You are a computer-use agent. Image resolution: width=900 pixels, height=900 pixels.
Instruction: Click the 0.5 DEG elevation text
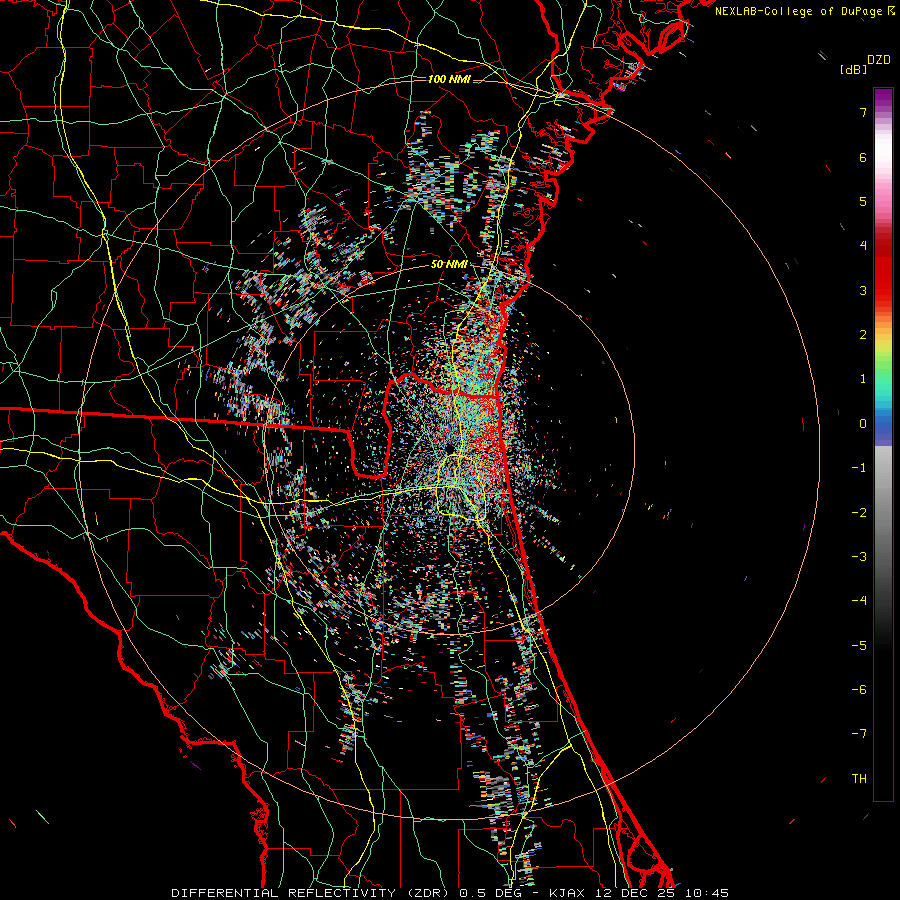pos(492,893)
